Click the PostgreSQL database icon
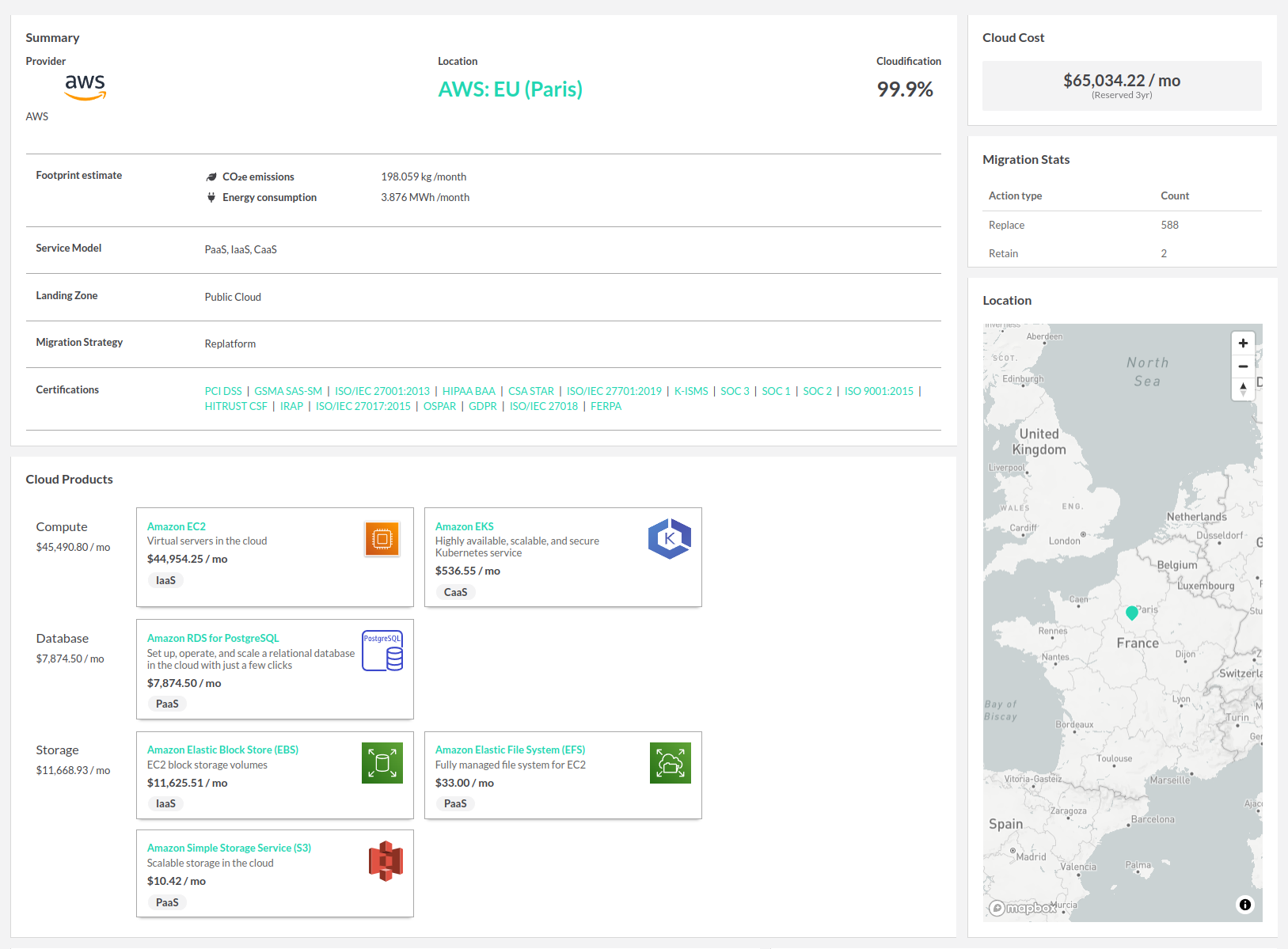Viewport: 1288px width, 949px height. (x=382, y=651)
